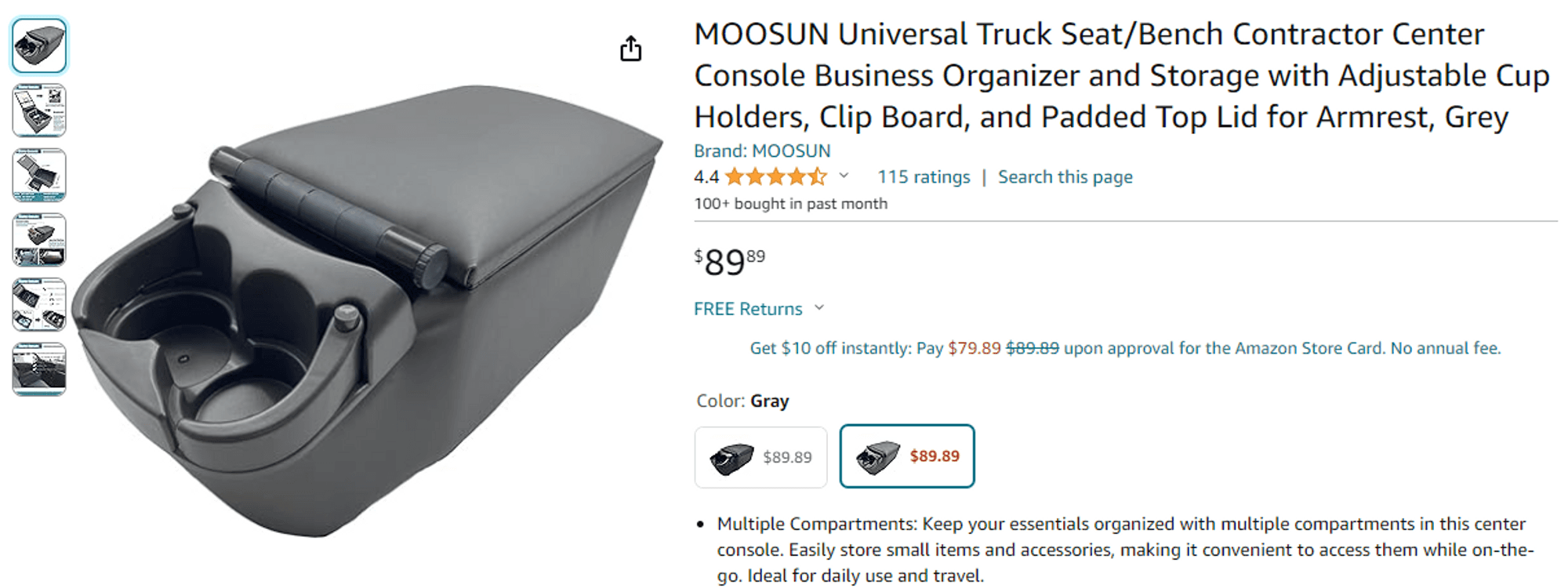Open Search this page

pos(1065,177)
